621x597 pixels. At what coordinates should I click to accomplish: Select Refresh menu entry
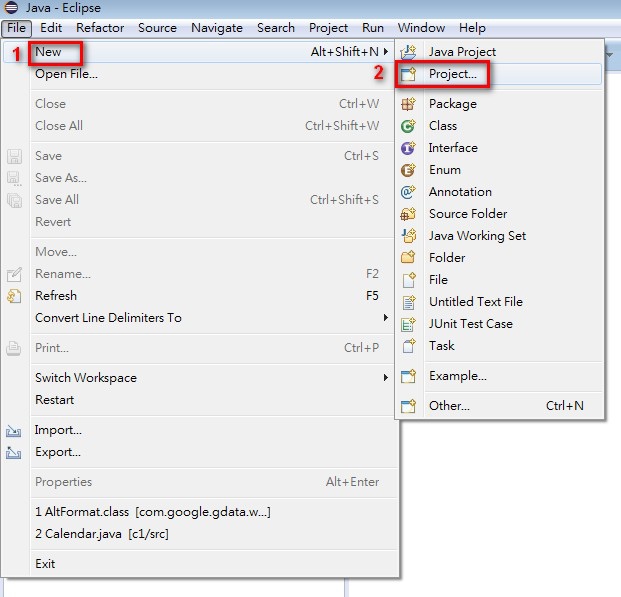(198, 296)
